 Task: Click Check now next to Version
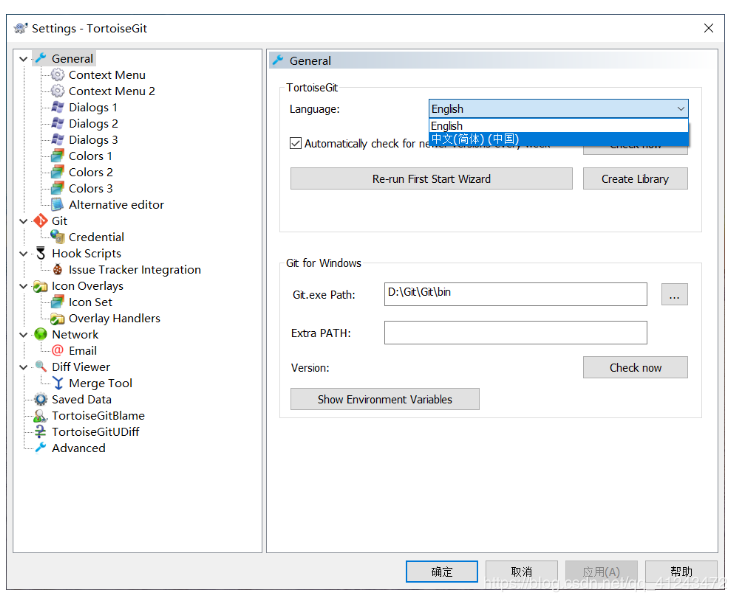[635, 367]
